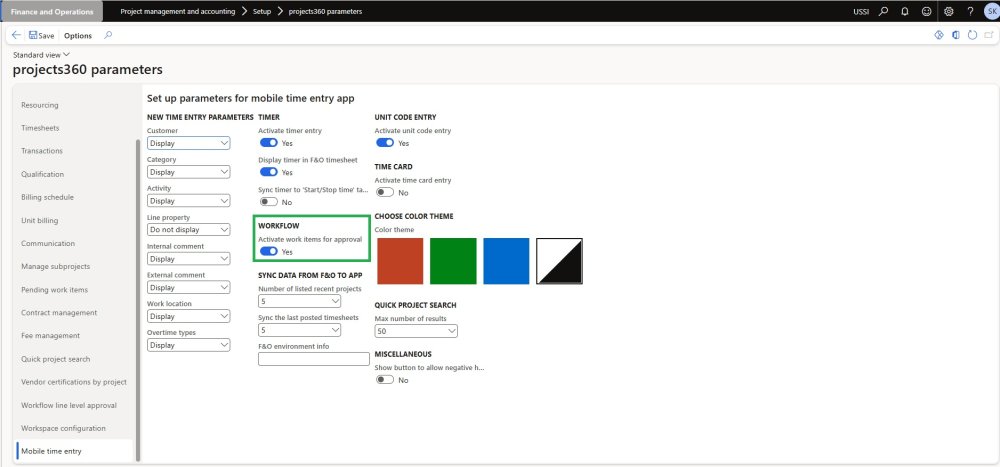Switch to the Quick project search tab
The width and height of the screenshot is (1000, 467).
55,359
